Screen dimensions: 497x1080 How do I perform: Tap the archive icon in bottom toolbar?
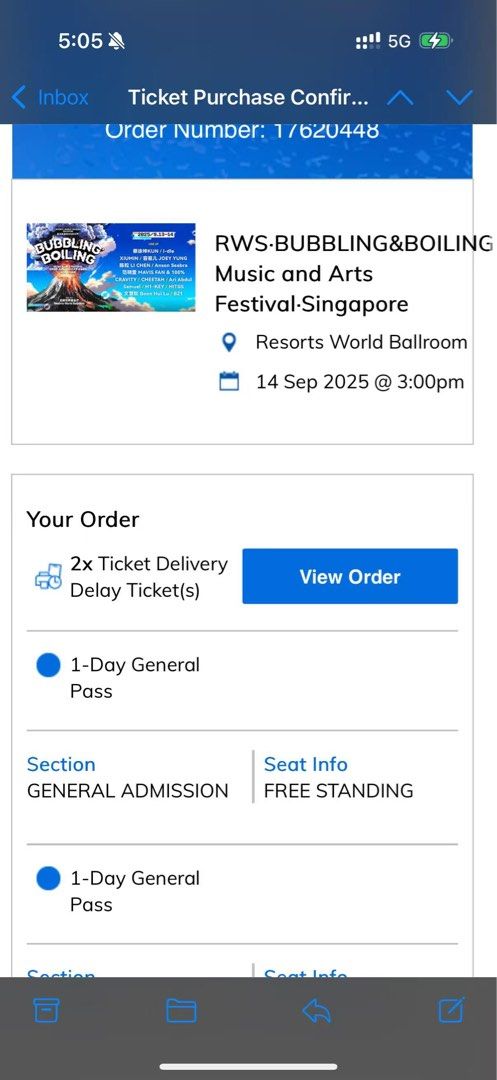point(46,1010)
